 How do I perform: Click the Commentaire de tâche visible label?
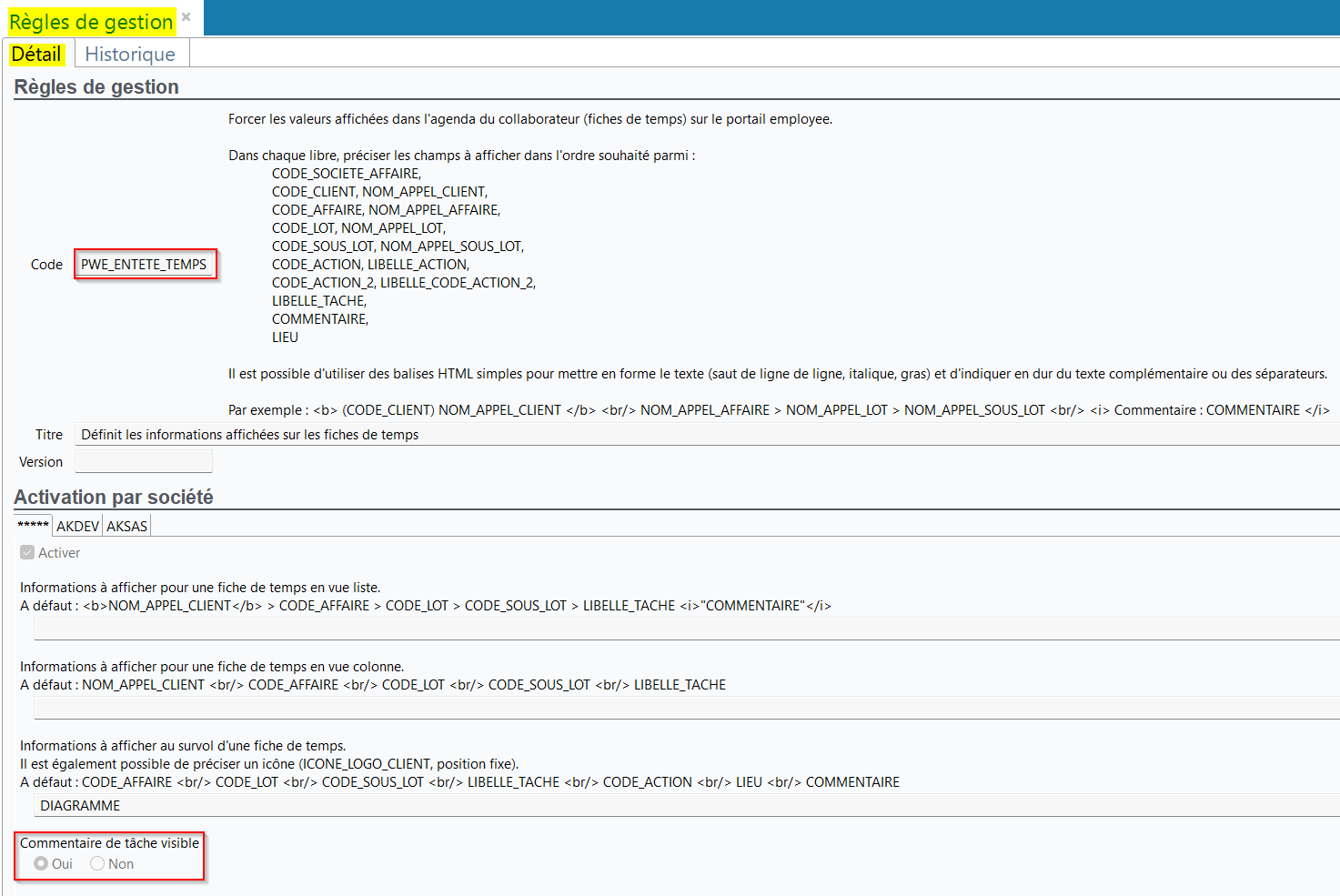tap(109, 843)
